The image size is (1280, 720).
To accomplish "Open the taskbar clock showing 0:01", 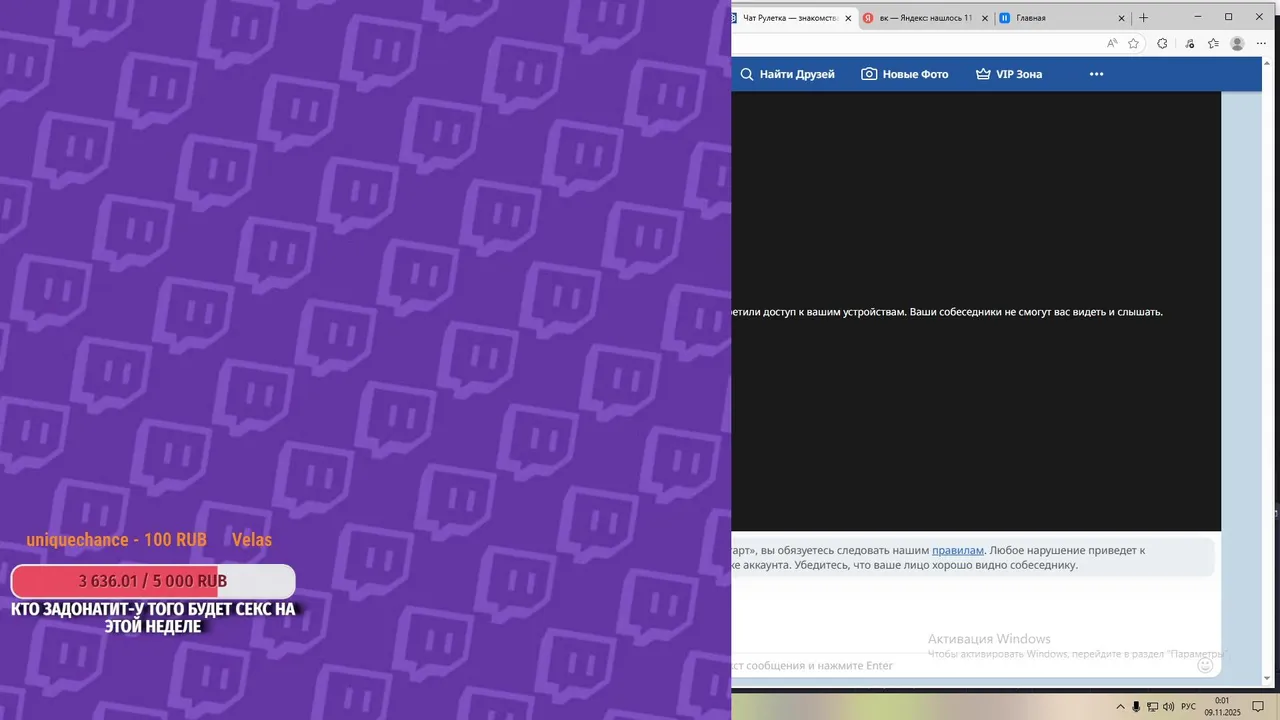I will tap(1222, 706).
